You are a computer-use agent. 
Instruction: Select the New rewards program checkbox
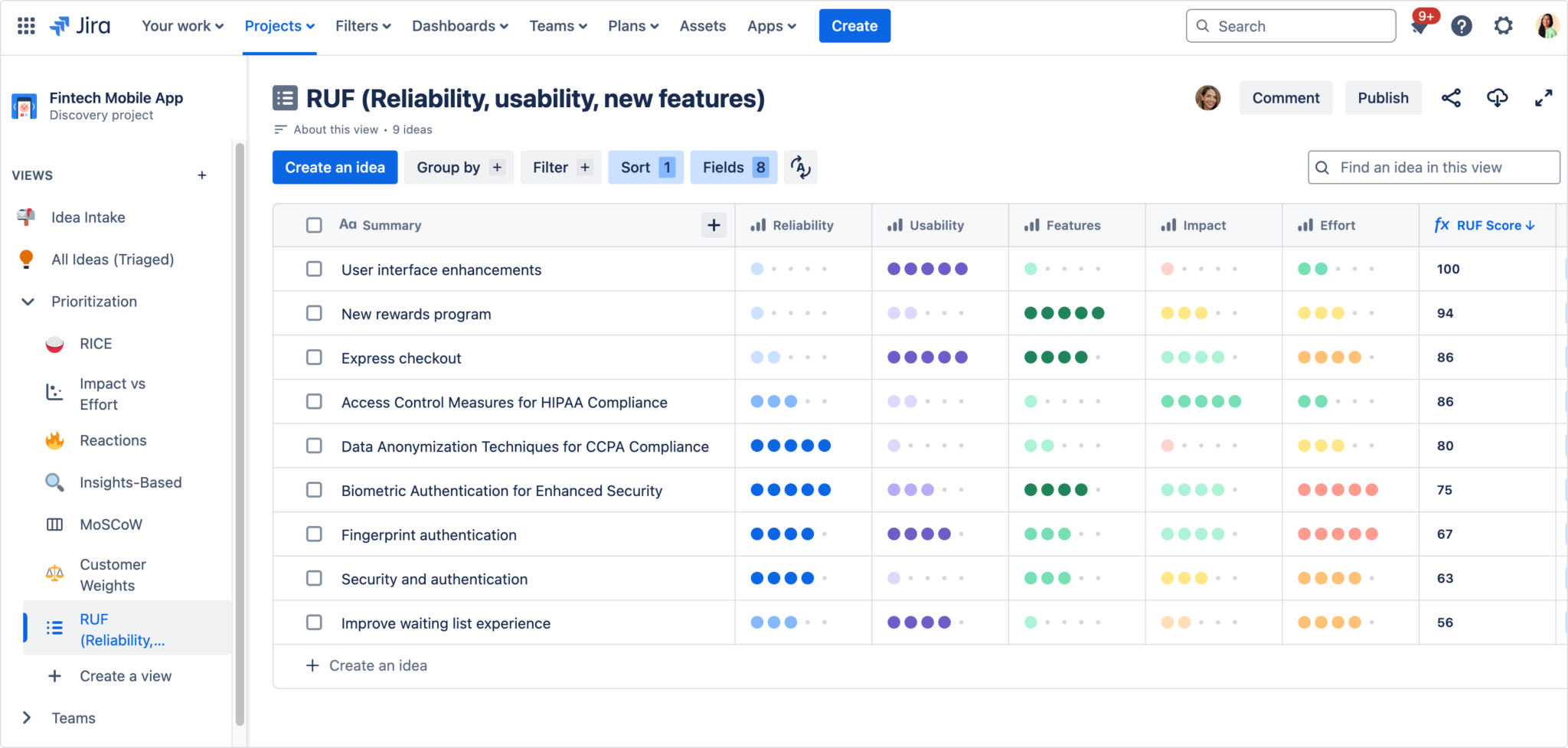314,313
